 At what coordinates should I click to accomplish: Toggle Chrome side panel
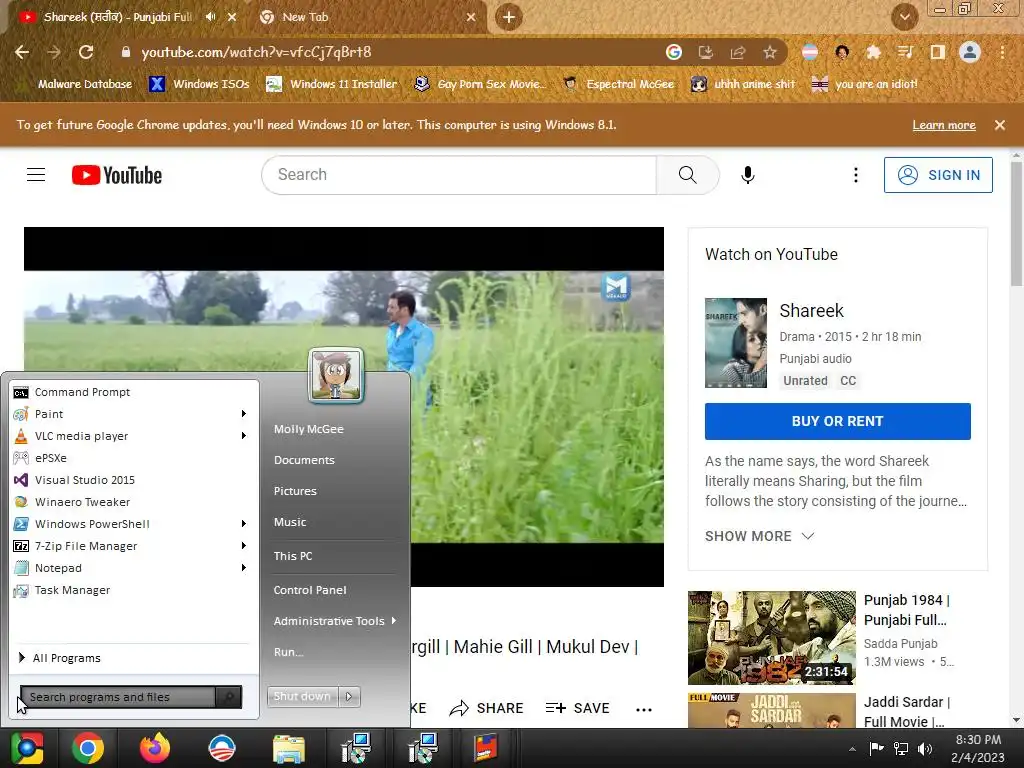[938, 52]
